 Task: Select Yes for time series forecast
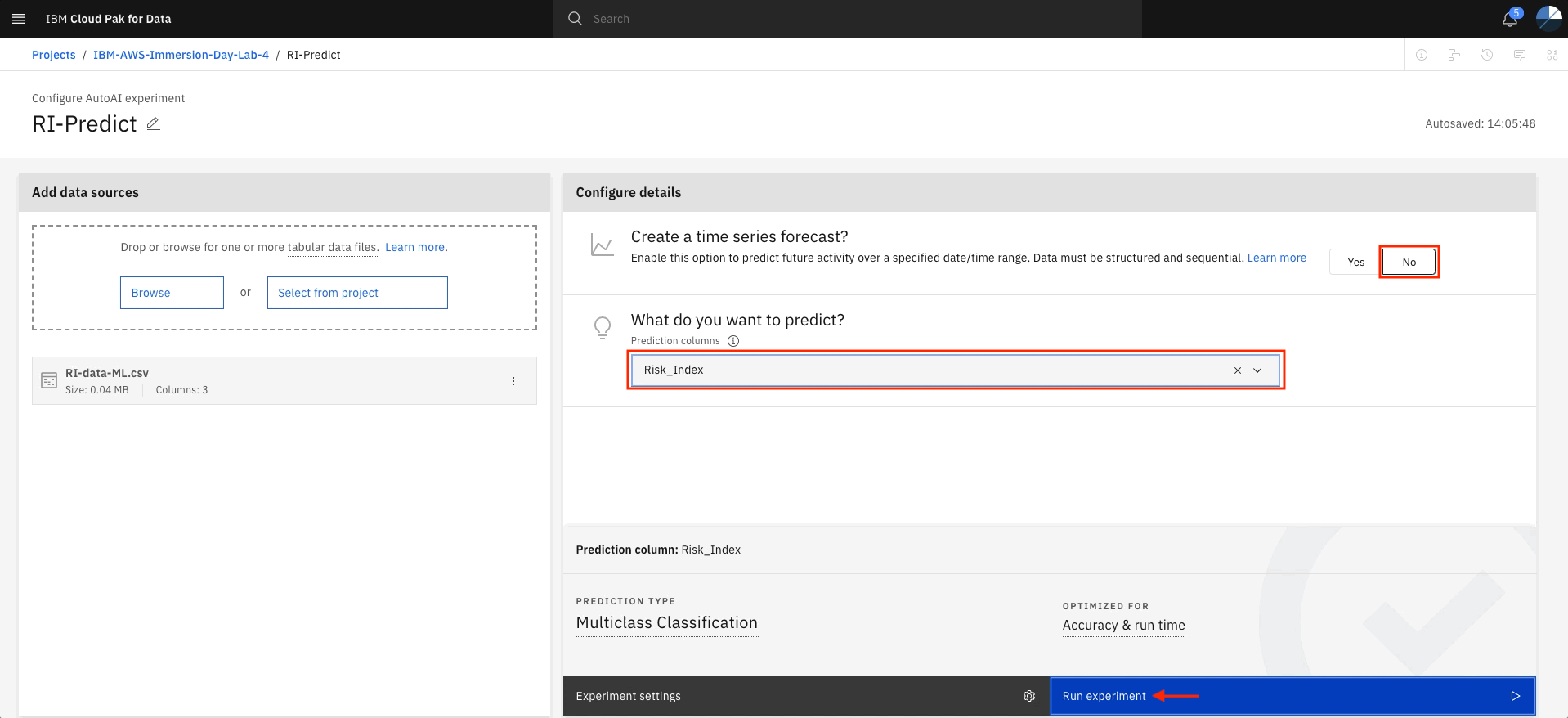(1355, 262)
